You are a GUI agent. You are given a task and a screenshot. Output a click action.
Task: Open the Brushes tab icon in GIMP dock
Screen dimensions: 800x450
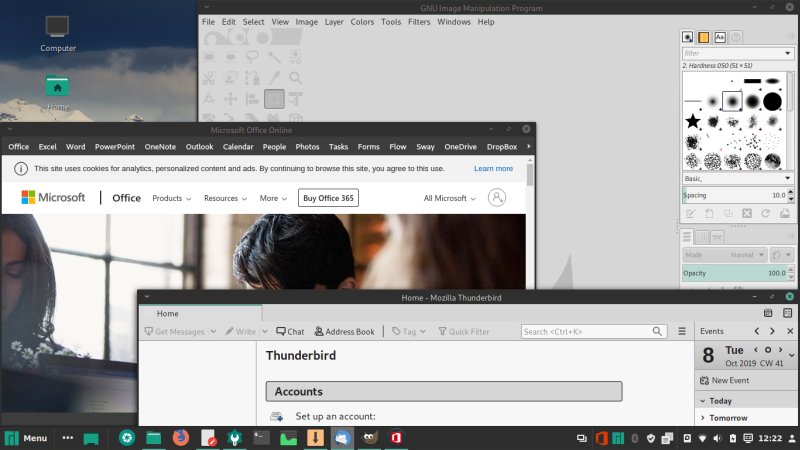point(687,37)
